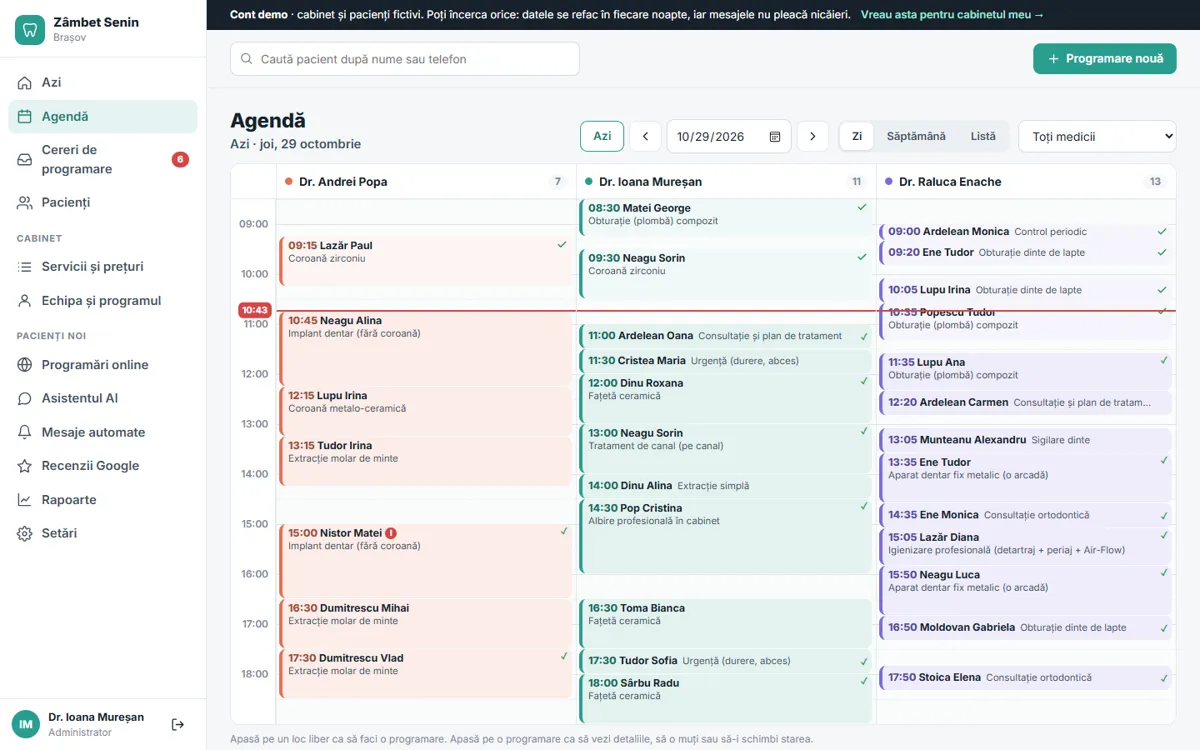Open the calendar picker icon in the date field
This screenshot has width=1200, height=750.
pyautogui.click(x=775, y=137)
